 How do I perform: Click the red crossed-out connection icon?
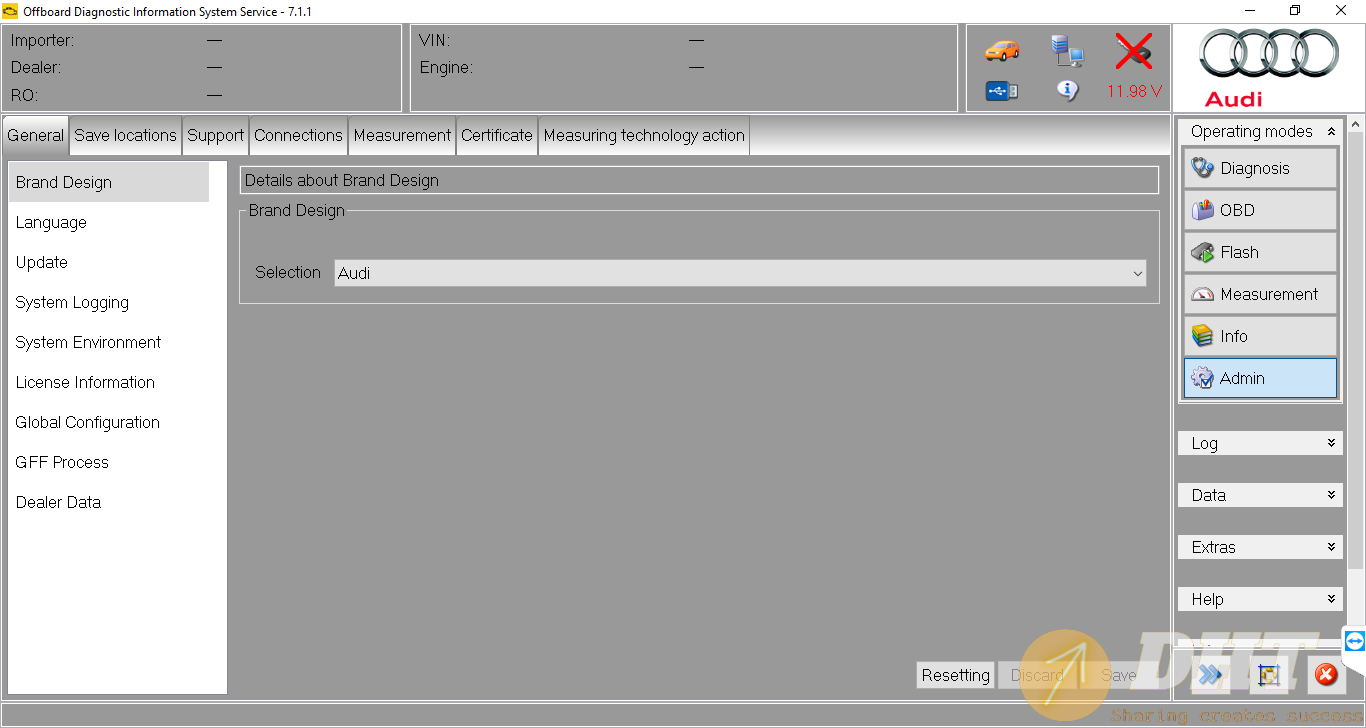[1134, 51]
